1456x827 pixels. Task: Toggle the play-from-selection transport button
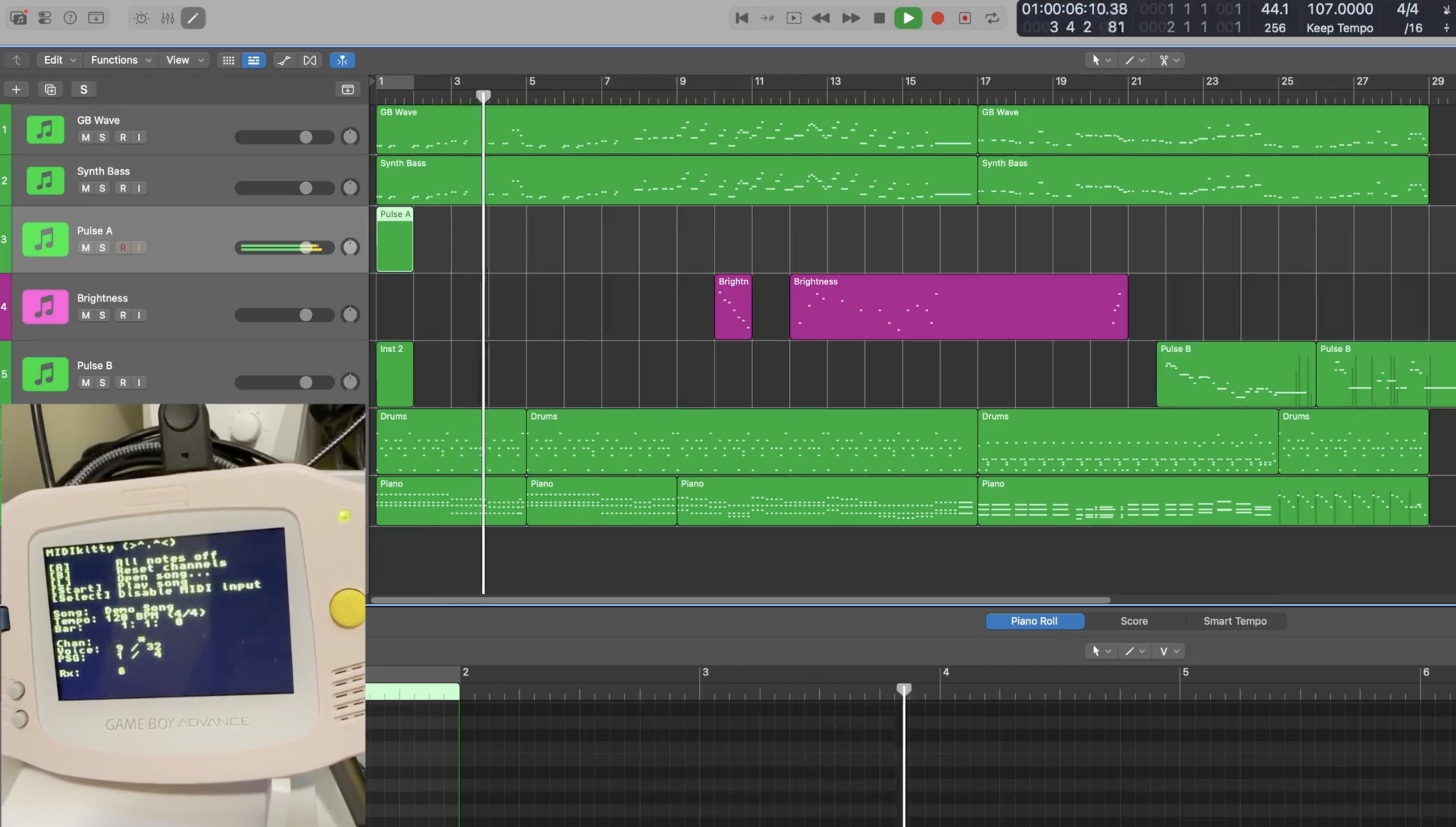(x=794, y=18)
